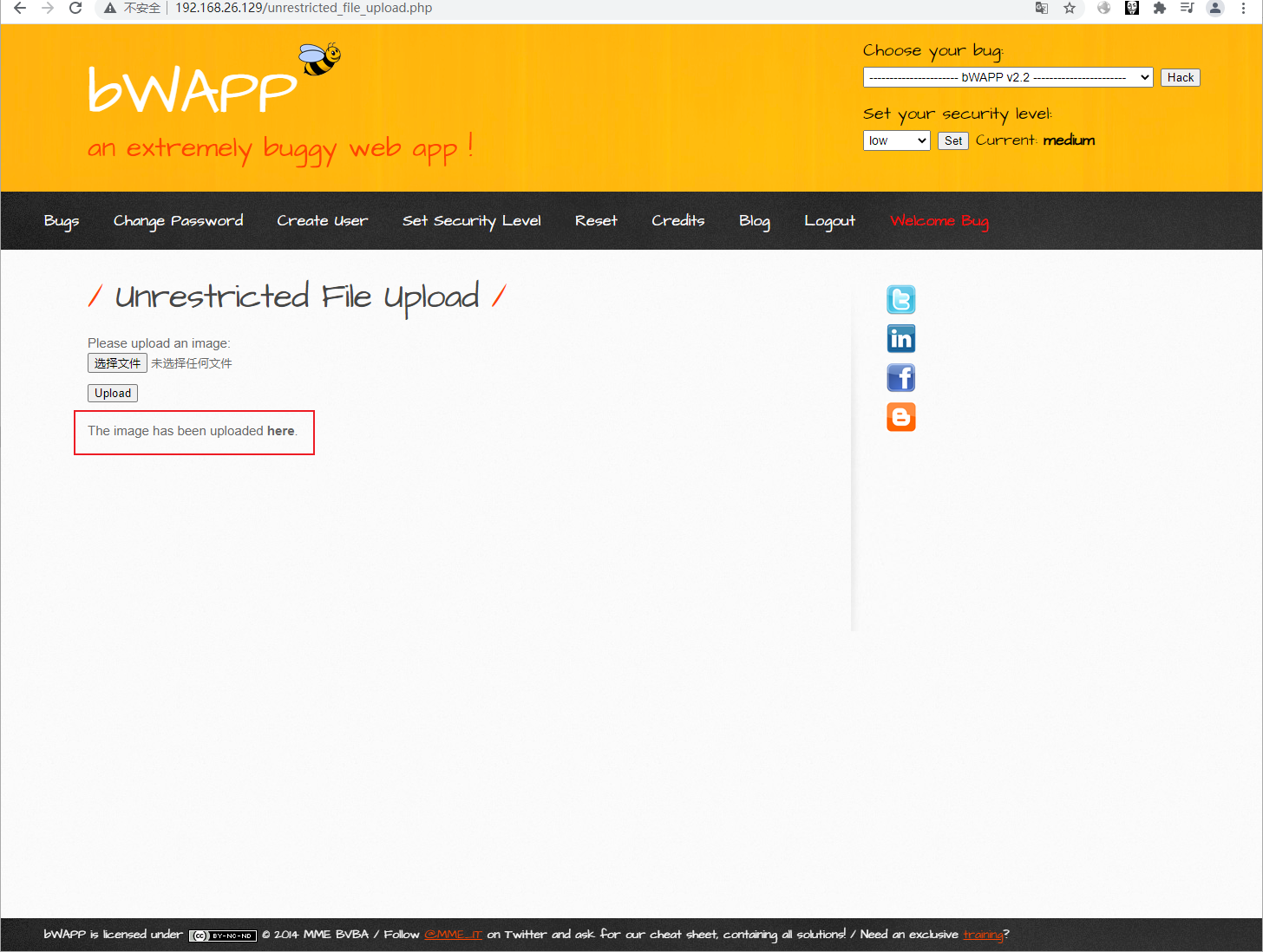The height and width of the screenshot is (952, 1263).
Task: Open the Twitter icon link
Action: click(901, 299)
